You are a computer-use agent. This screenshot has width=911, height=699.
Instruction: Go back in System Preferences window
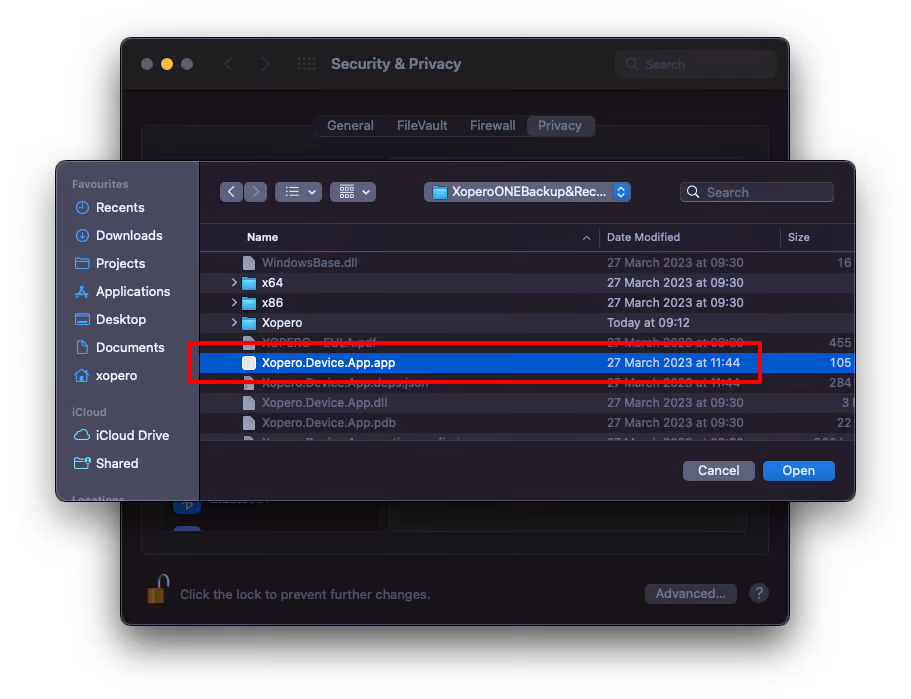pos(228,64)
